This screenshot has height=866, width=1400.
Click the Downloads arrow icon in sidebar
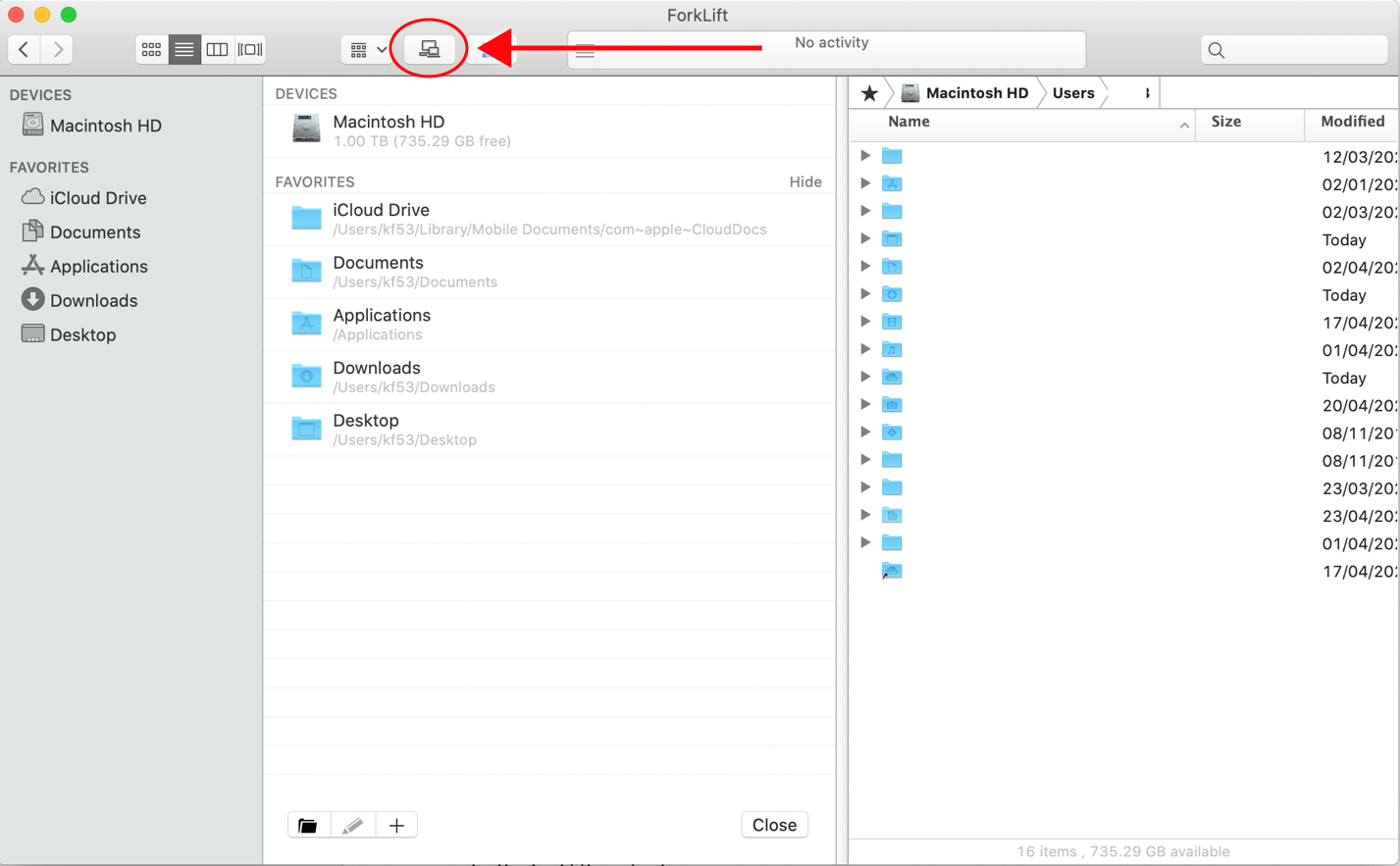coord(32,300)
